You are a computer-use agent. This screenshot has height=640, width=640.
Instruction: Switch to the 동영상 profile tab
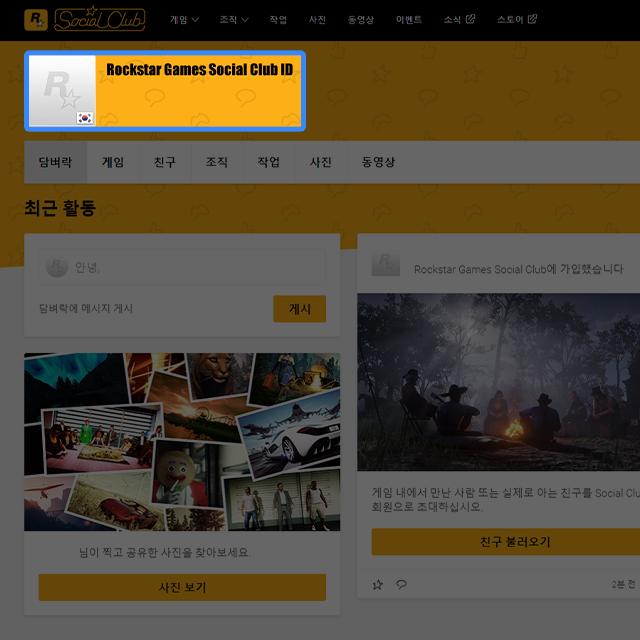pos(378,162)
